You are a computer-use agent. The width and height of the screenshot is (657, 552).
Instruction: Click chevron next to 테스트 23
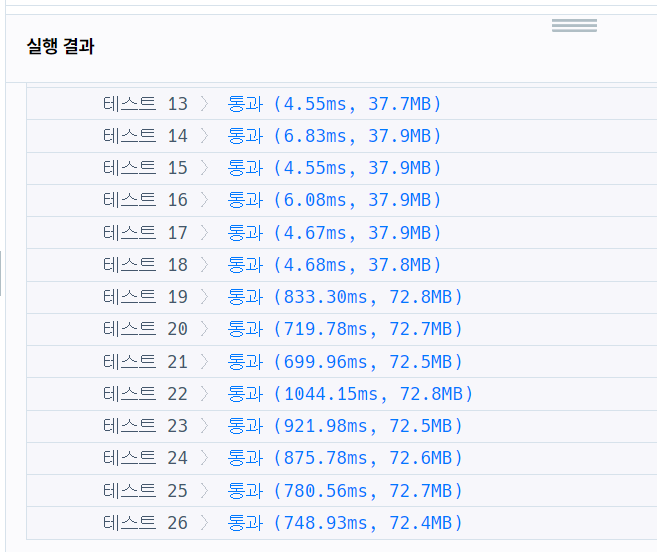click(x=204, y=426)
